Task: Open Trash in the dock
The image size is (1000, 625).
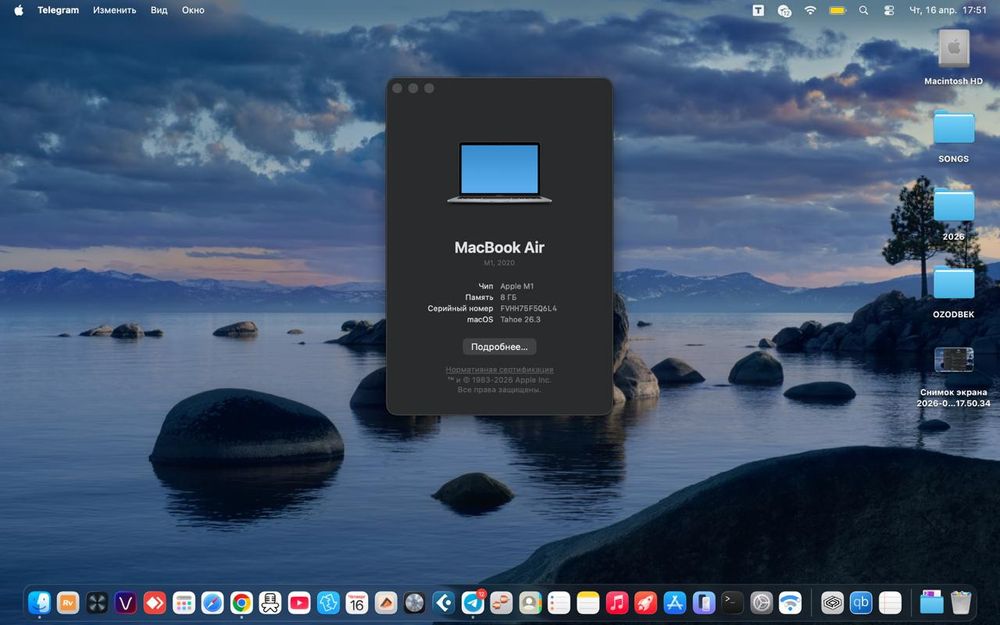Action: [960, 603]
